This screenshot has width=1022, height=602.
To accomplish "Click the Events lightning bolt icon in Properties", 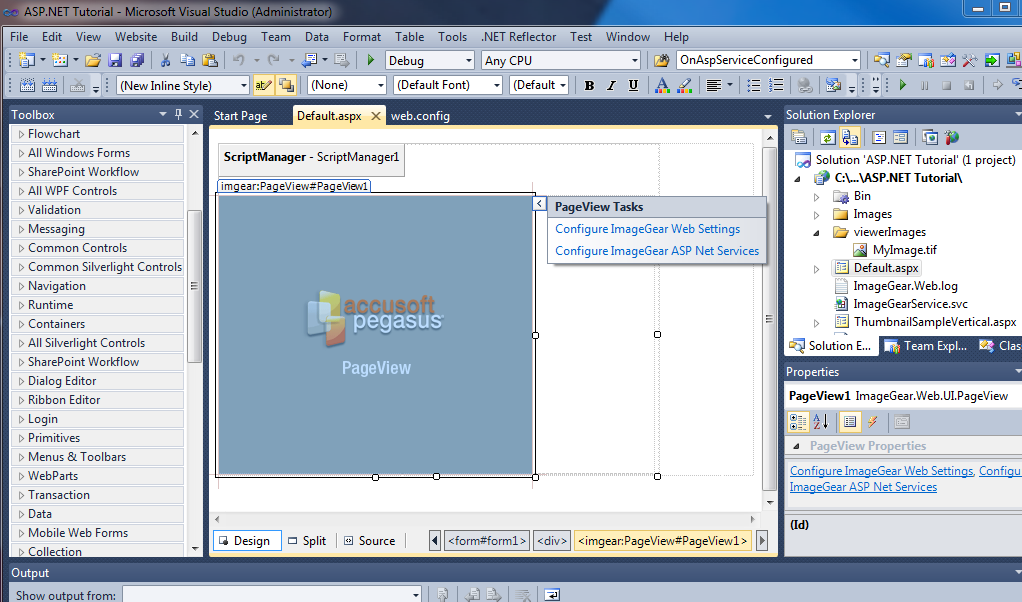I will pos(872,422).
